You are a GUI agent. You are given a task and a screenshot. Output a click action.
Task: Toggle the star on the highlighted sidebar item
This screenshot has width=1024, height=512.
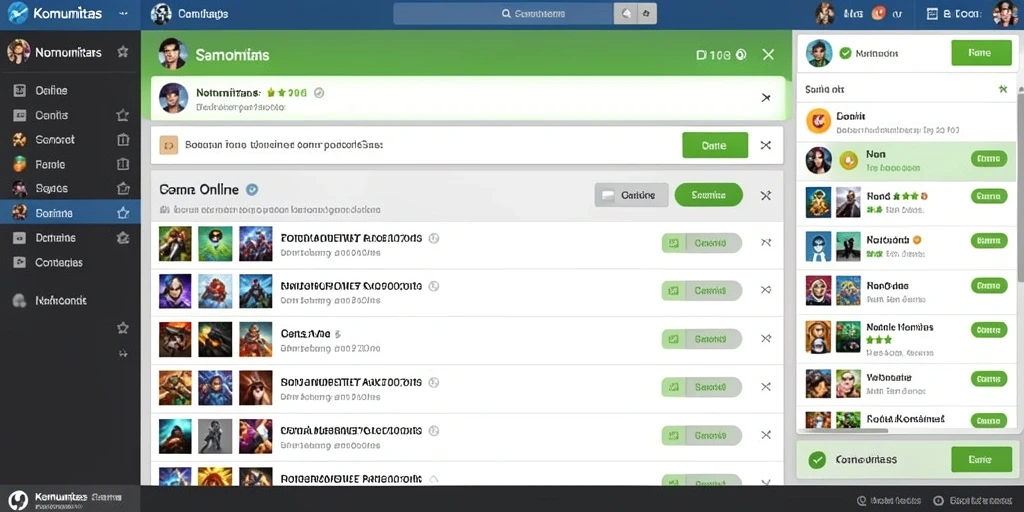[x=122, y=212]
